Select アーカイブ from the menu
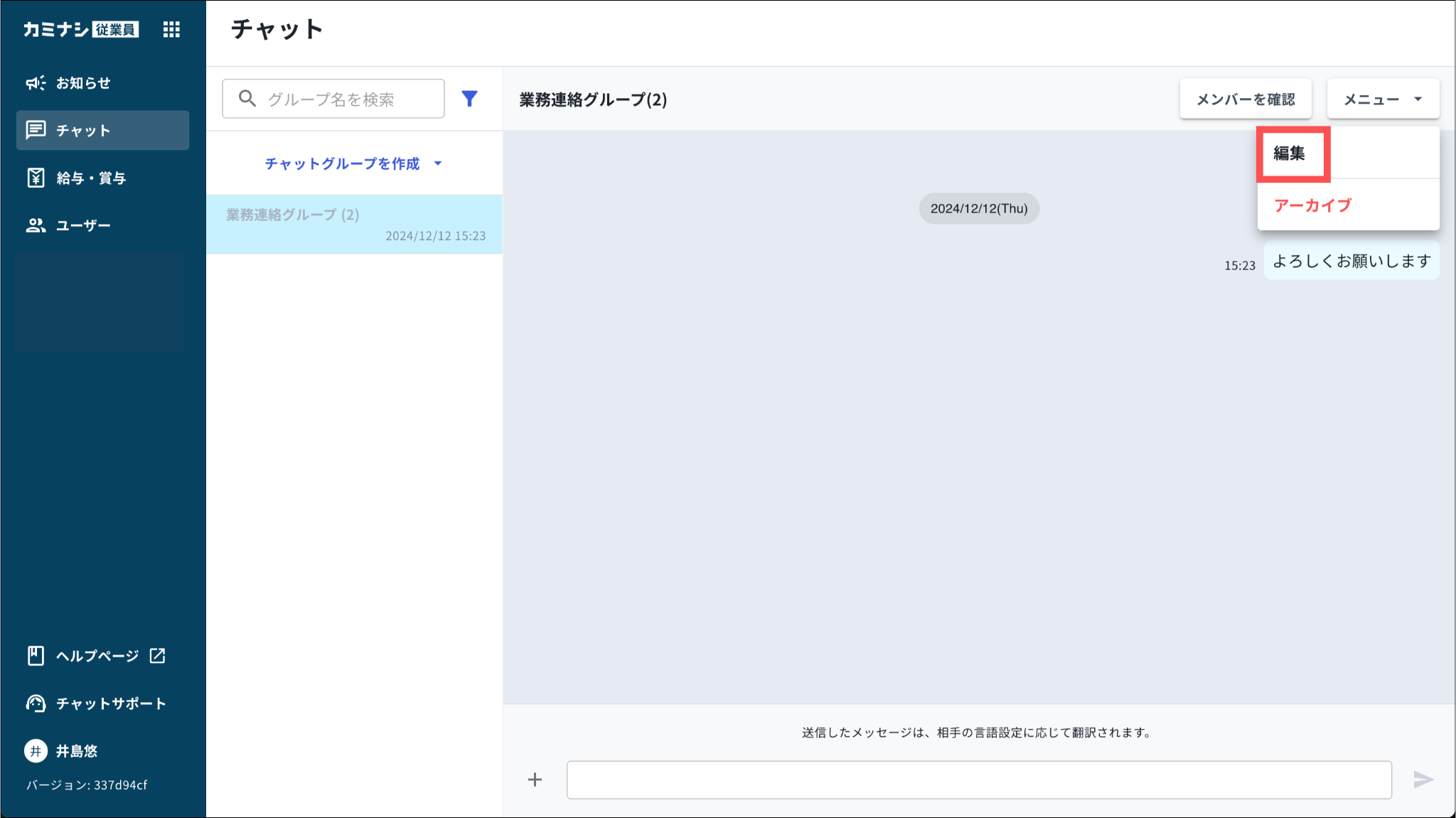1456x818 pixels. coord(1312,206)
